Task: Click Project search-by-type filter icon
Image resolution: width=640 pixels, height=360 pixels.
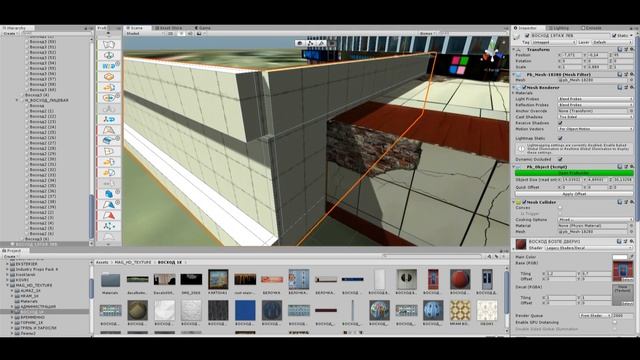Action: (489, 256)
